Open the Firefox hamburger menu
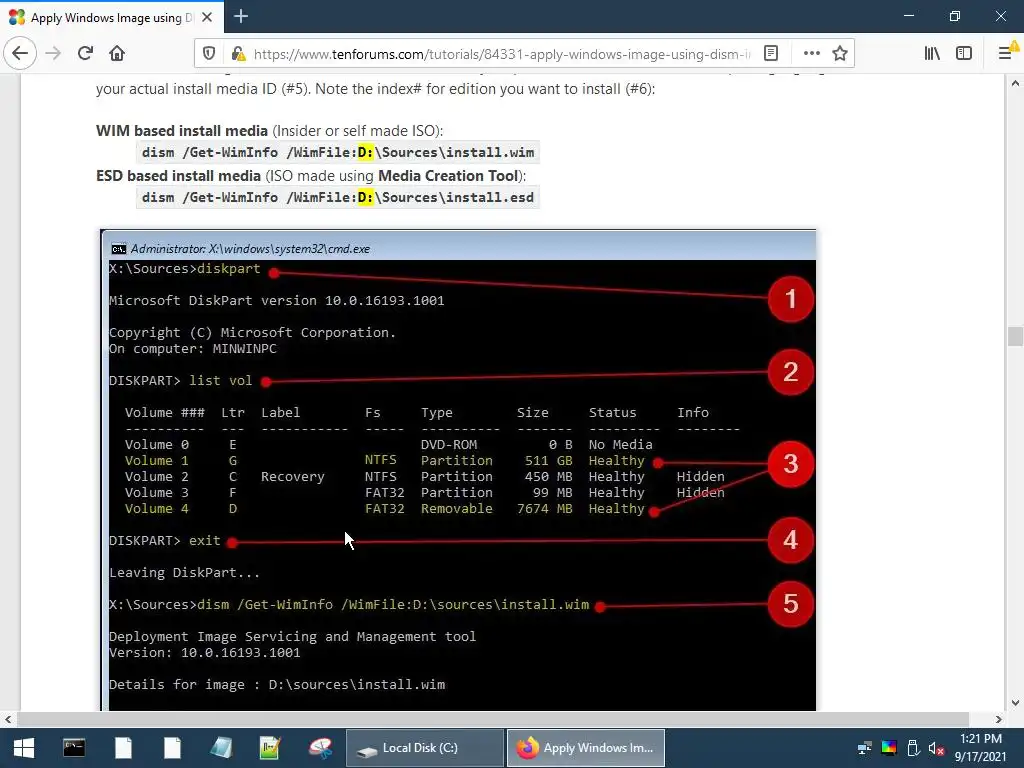The height and width of the screenshot is (768, 1024). [1006, 53]
